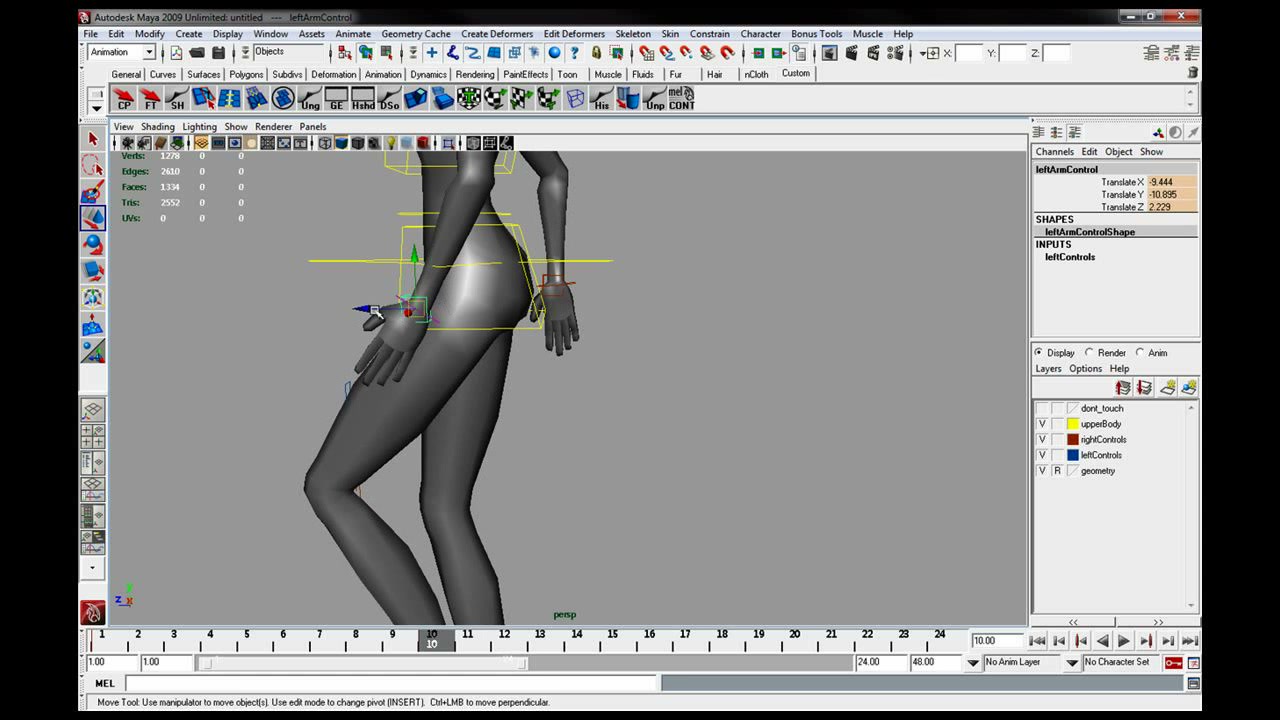Select the arrow Select tool in toolbox
Image resolution: width=1280 pixels, height=720 pixels.
(93, 139)
